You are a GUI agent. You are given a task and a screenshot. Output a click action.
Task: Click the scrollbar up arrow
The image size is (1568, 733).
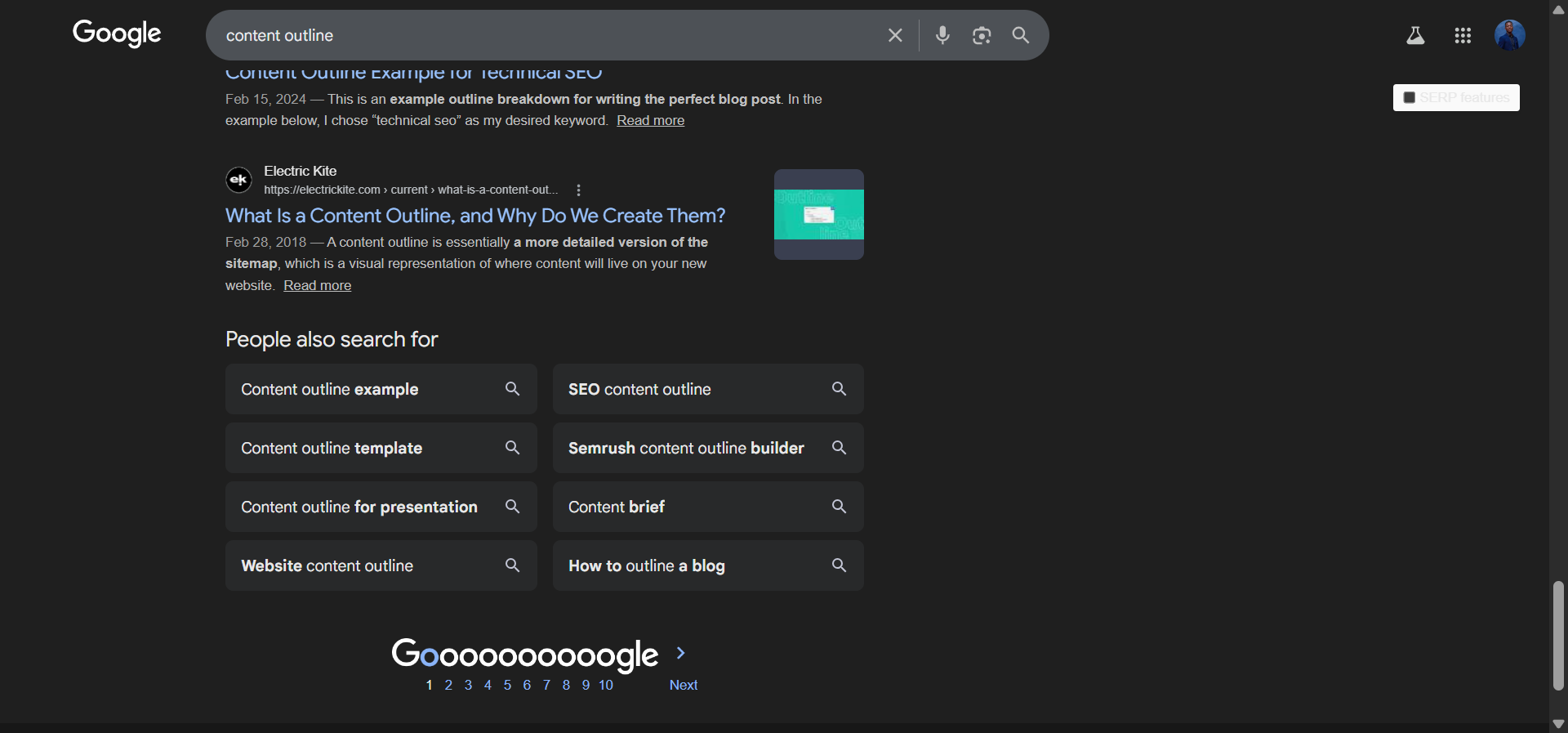pyautogui.click(x=1558, y=9)
